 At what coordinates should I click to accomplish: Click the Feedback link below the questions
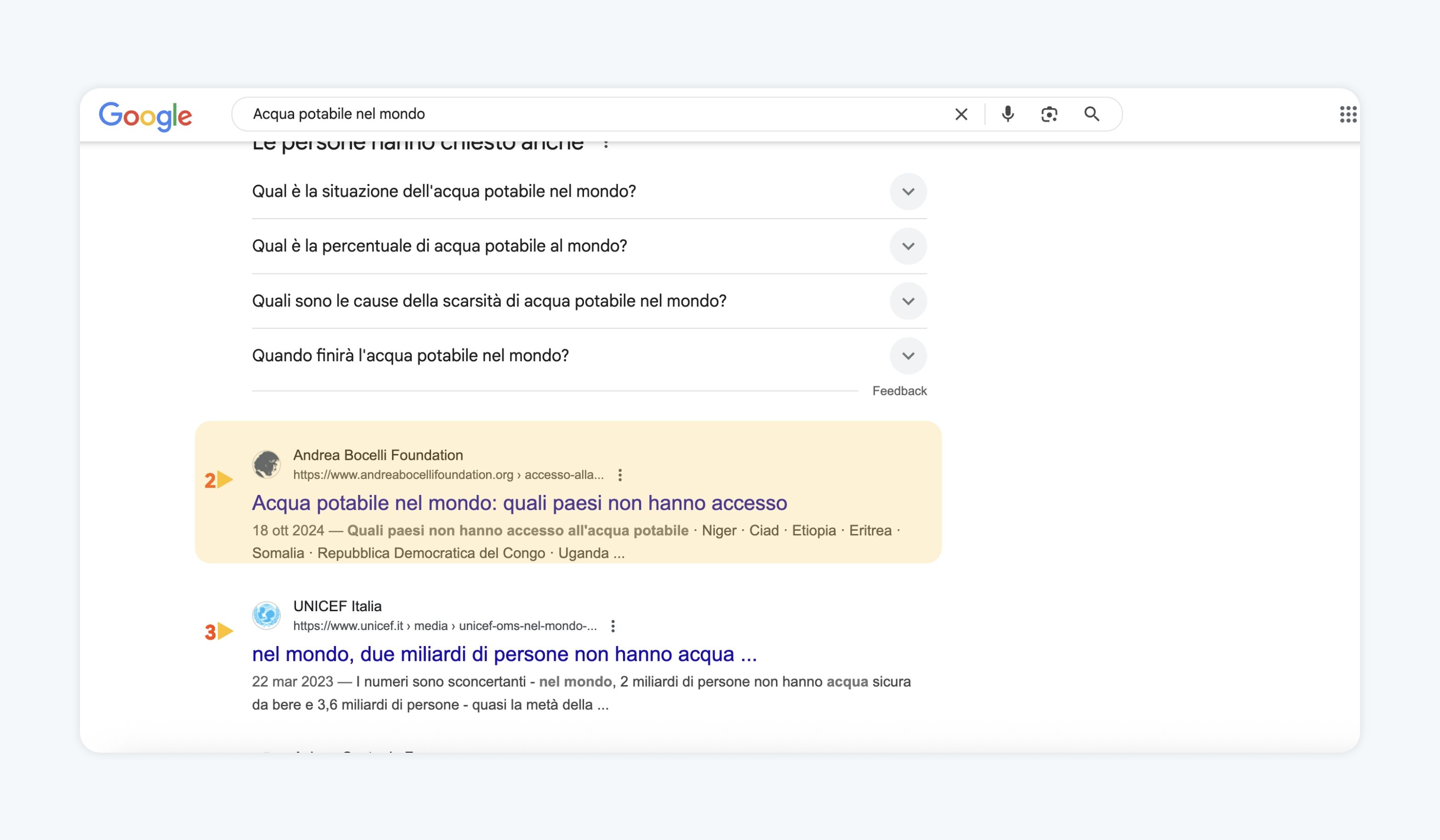900,392
